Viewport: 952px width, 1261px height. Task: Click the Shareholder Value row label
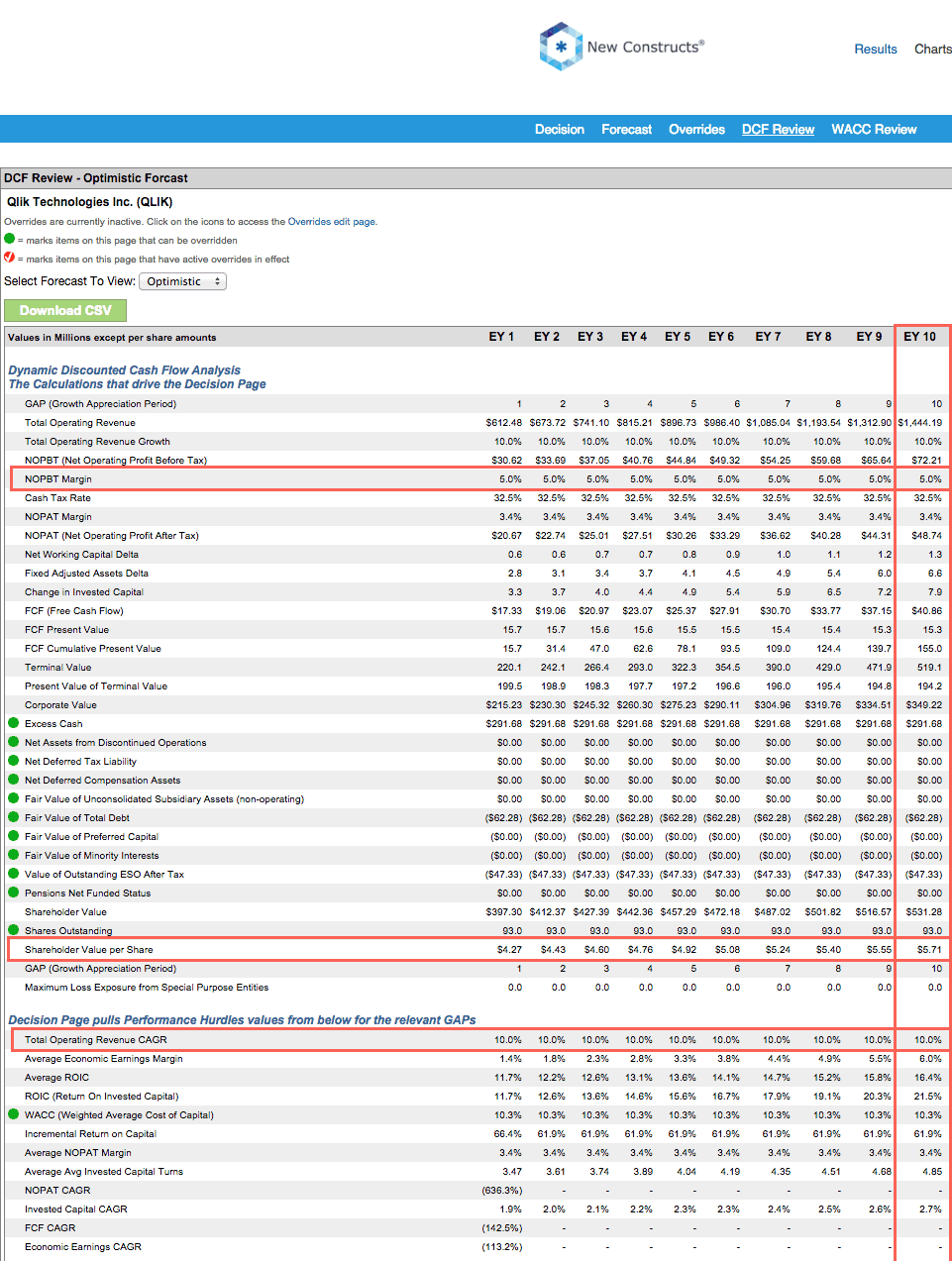click(x=65, y=912)
